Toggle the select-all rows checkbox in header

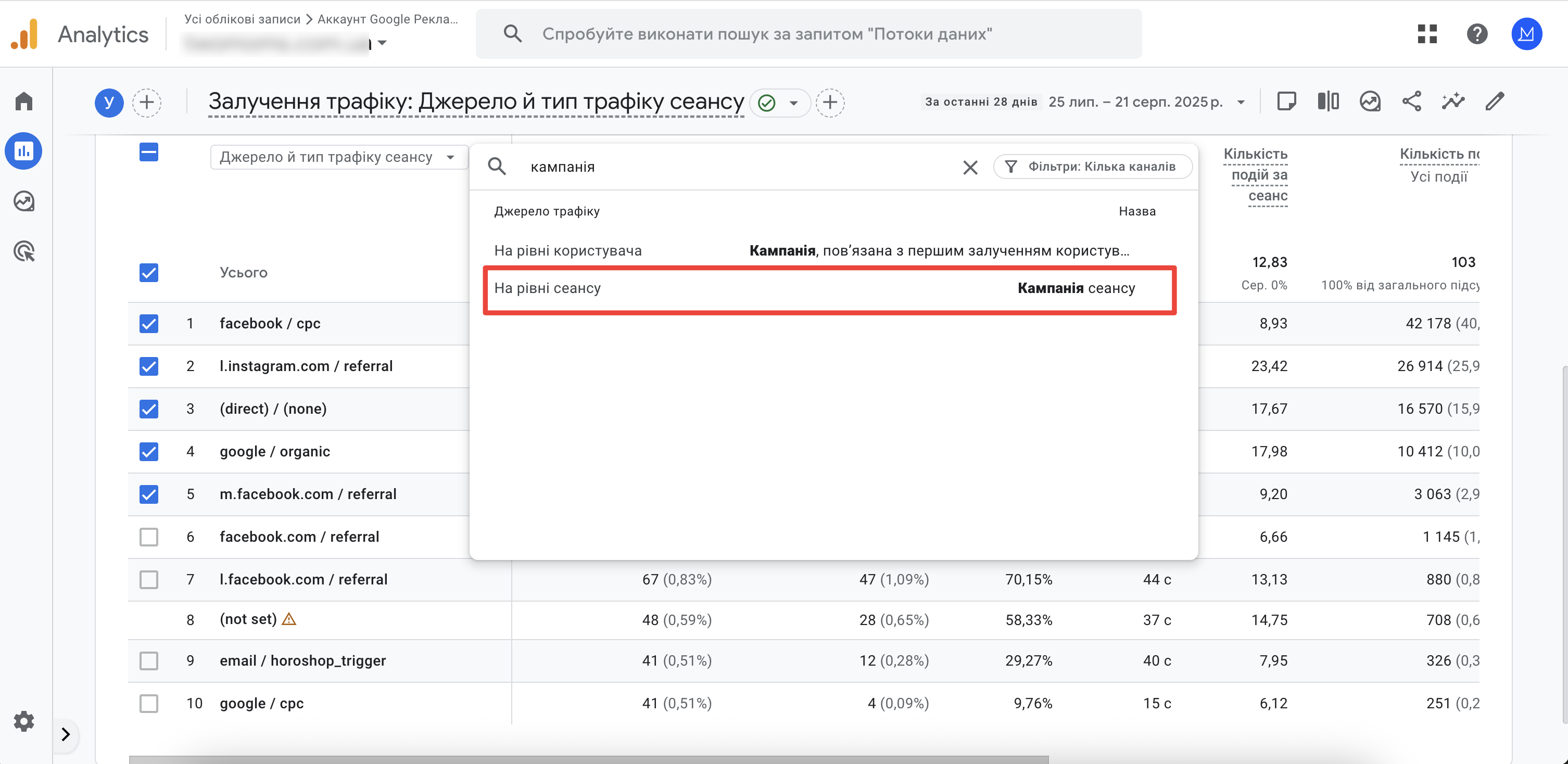tap(148, 152)
